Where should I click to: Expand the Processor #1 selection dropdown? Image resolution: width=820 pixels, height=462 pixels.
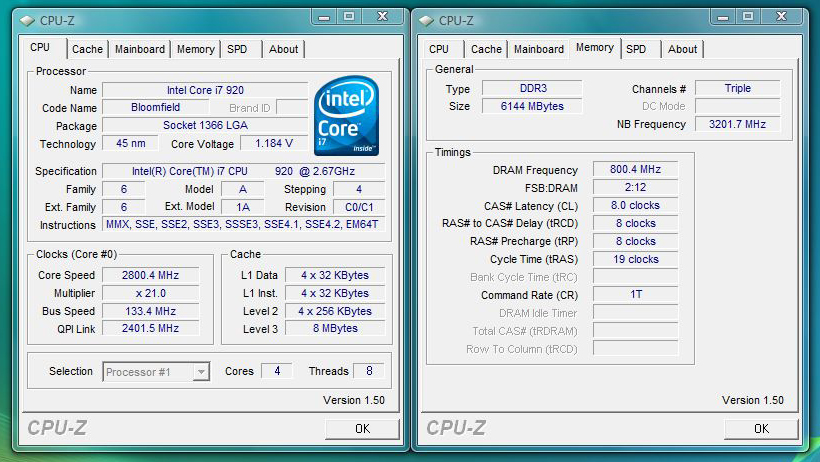[201, 372]
